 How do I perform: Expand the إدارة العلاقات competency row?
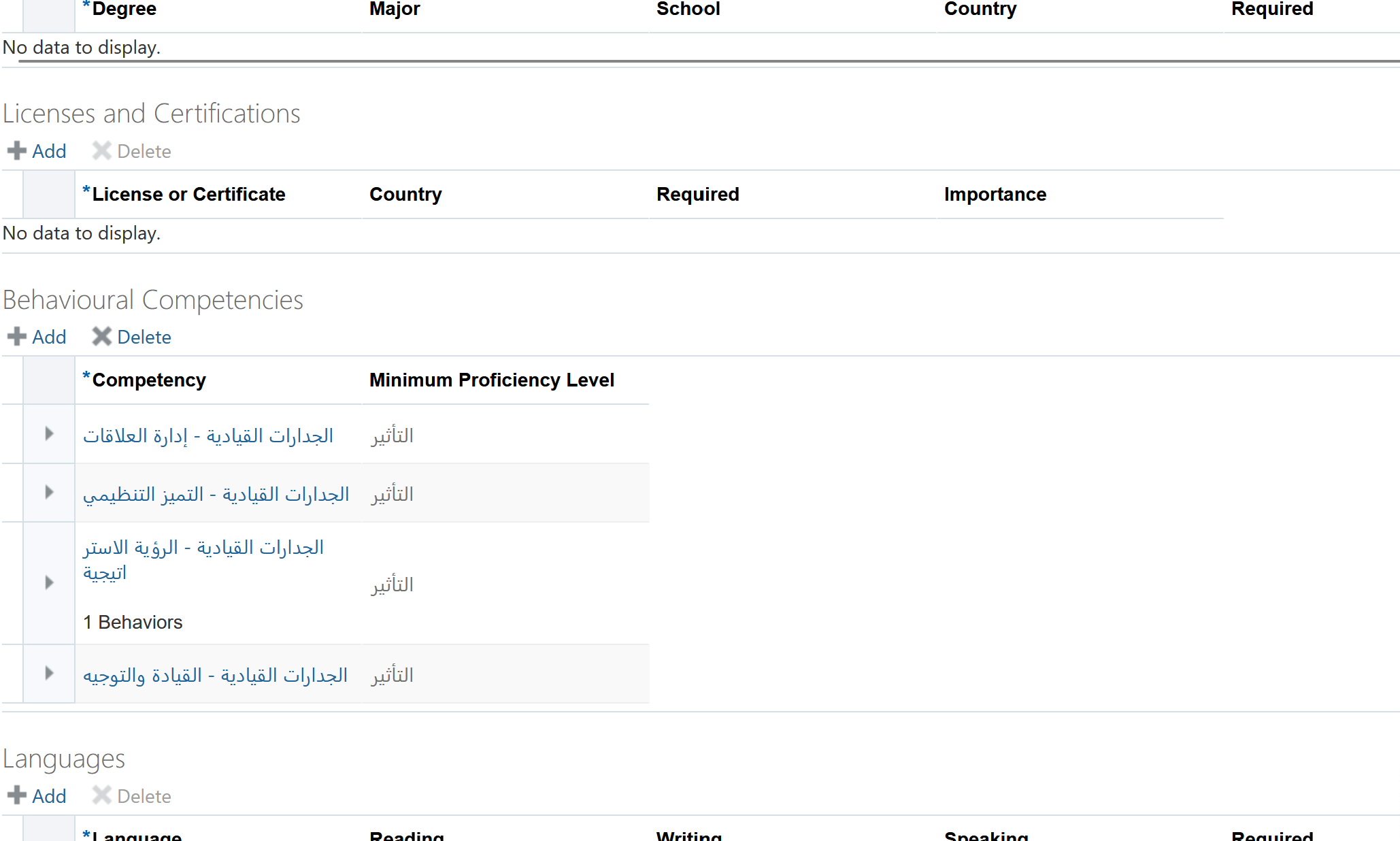click(48, 434)
